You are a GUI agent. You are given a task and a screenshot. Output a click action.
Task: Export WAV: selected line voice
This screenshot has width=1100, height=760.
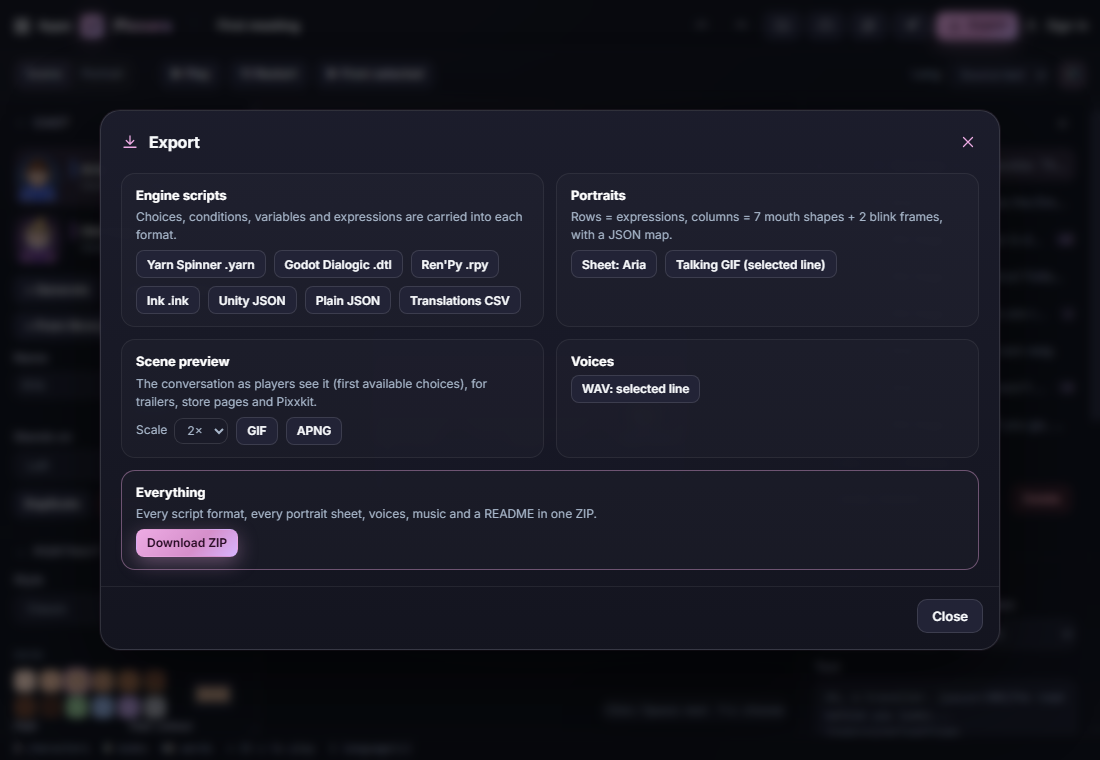pos(636,389)
